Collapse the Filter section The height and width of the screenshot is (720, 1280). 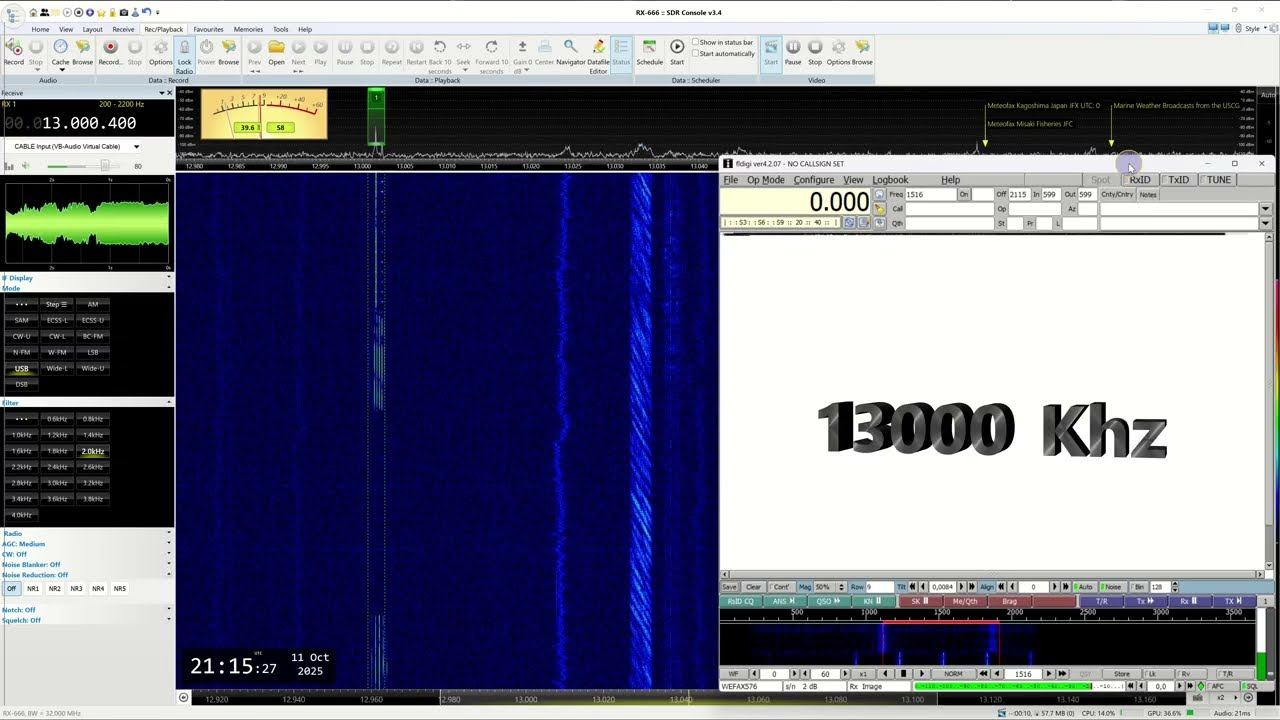(168, 402)
